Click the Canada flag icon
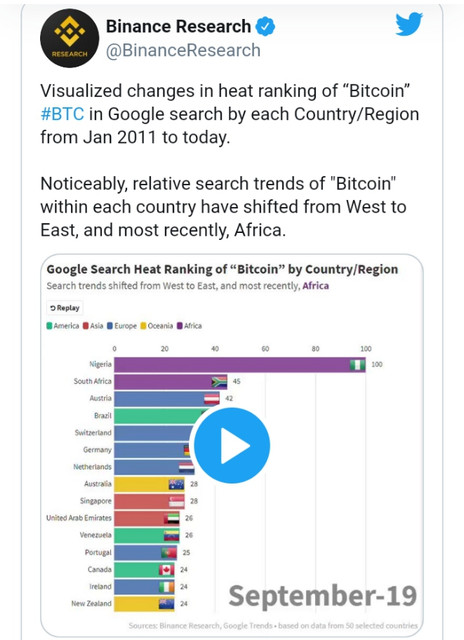The height and width of the screenshot is (640, 464). 167,569
